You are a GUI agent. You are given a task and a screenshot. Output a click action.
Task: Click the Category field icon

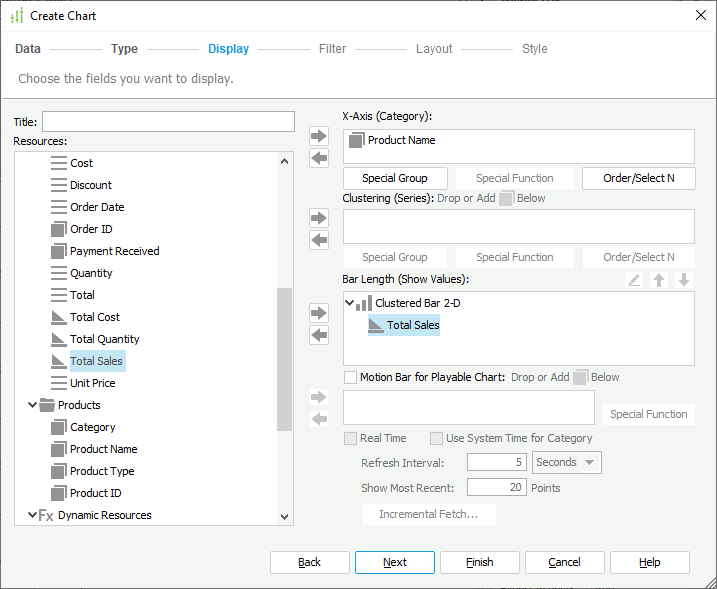click(59, 427)
